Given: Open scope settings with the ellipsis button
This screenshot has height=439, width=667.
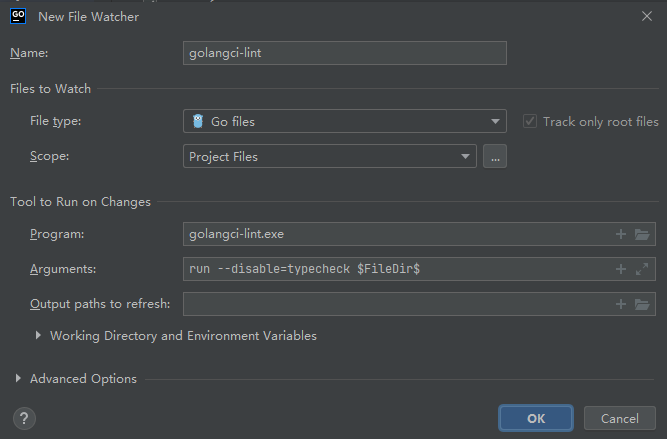Looking at the screenshot, I should (495, 156).
